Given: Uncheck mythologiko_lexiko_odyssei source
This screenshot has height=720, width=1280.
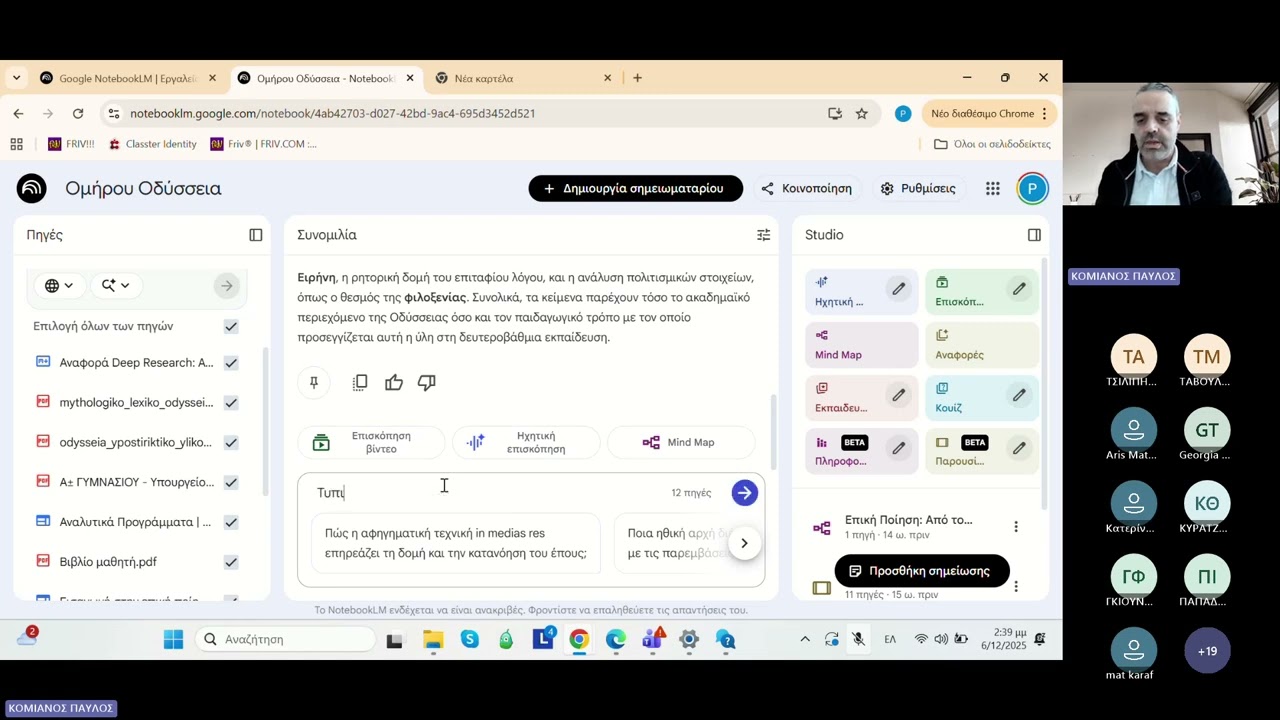Looking at the screenshot, I should click(231, 402).
